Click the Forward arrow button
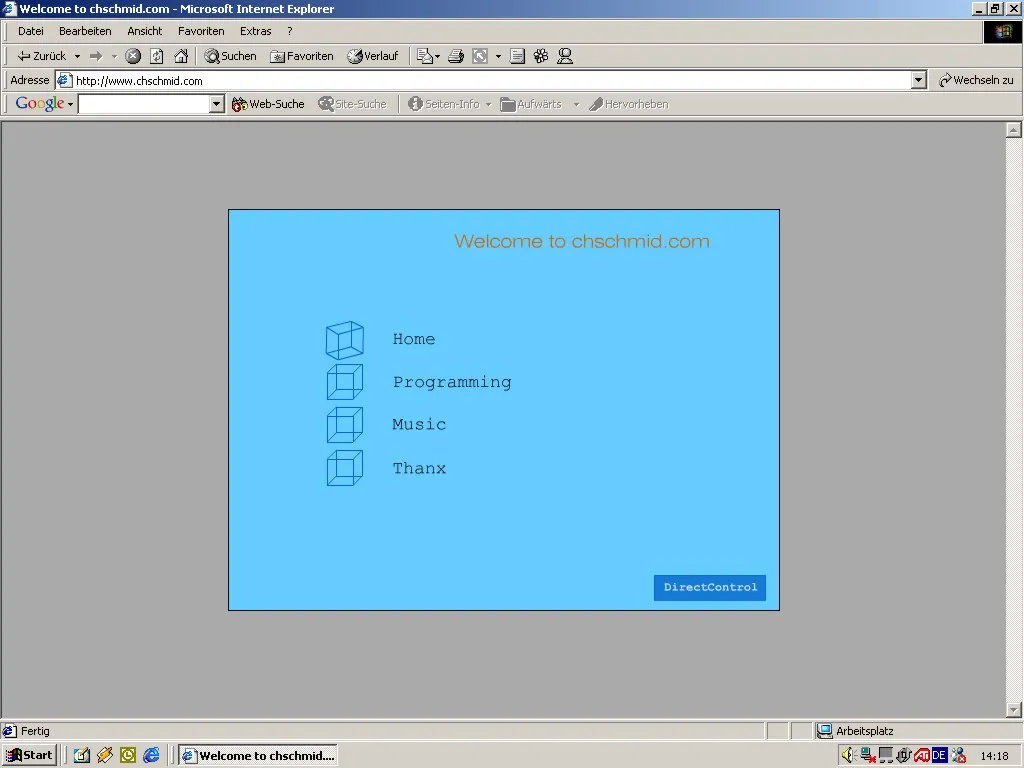Image resolution: width=1024 pixels, height=768 pixels. 96,56
